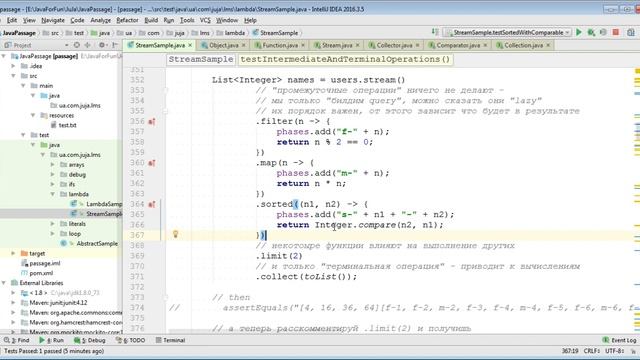Screen dimensions: 640x360
Task: Click override gutter marker at line 356
Action: pyautogui.click(x=151, y=121)
